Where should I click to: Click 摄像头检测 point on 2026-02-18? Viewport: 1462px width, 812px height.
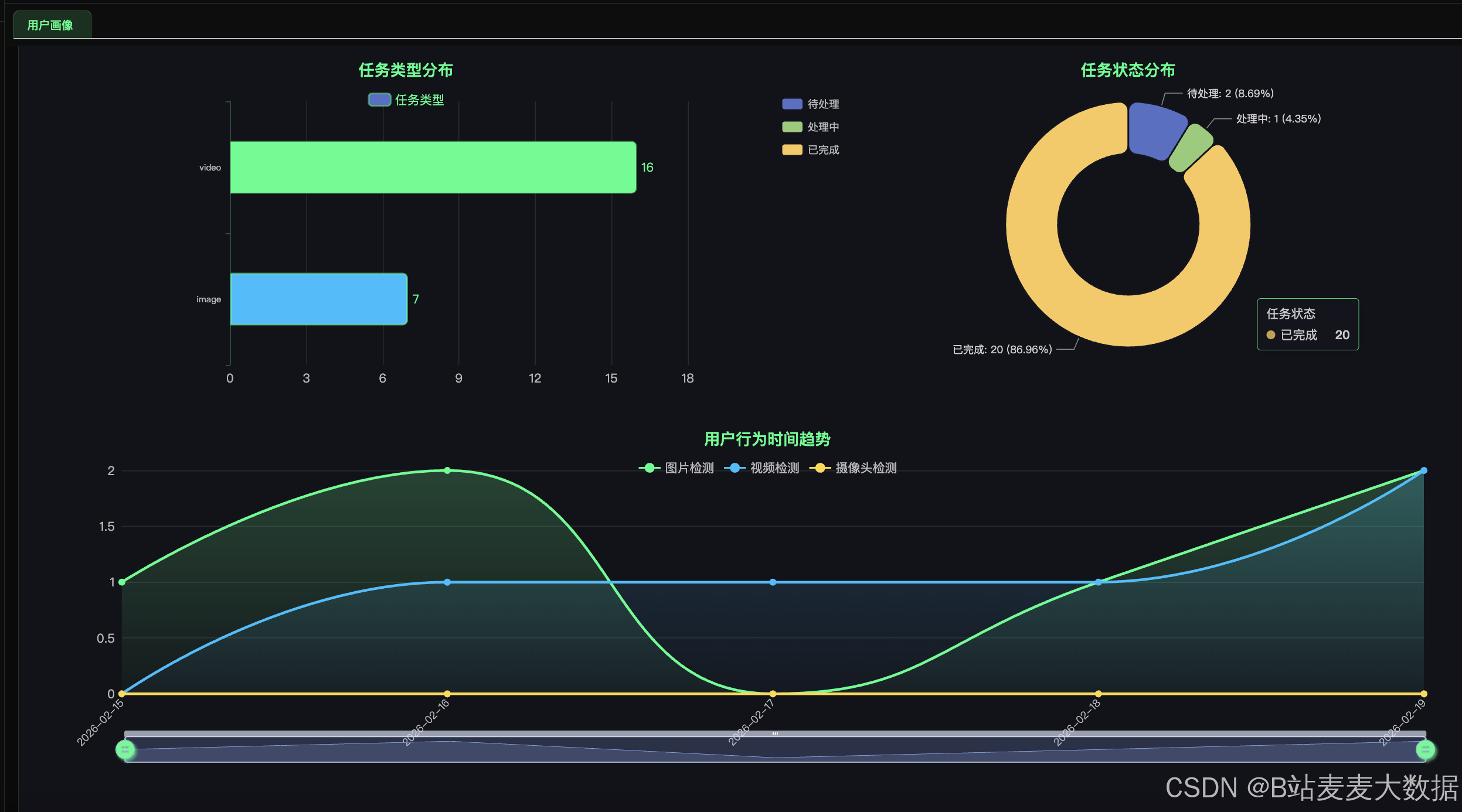(x=1098, y=694)
